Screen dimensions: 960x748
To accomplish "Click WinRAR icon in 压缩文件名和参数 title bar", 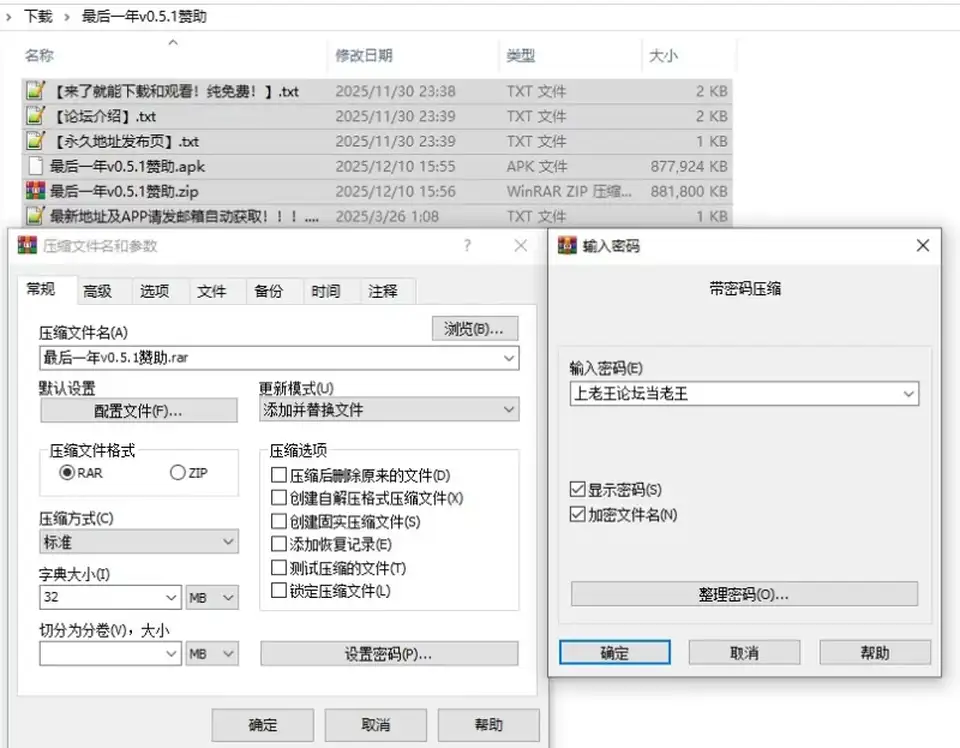I will coord(27,245).
